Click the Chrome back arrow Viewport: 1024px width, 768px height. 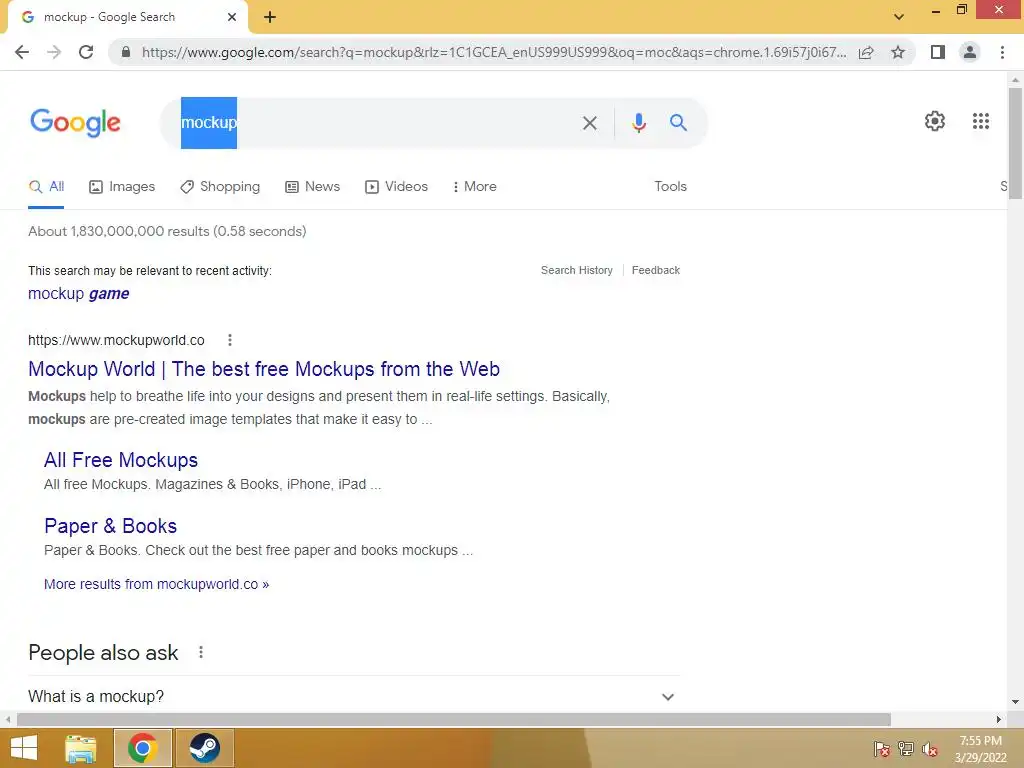tap(22, 52)
